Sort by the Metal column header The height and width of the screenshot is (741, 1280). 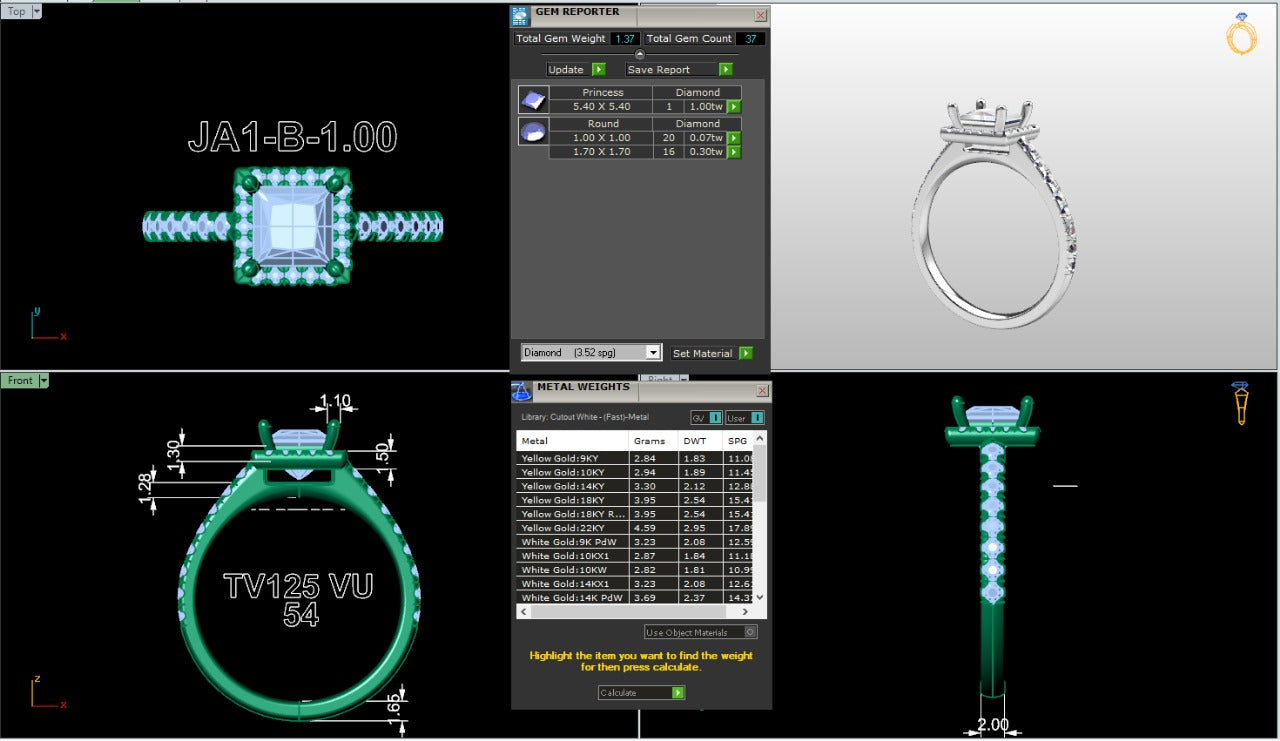pos(573,441)
